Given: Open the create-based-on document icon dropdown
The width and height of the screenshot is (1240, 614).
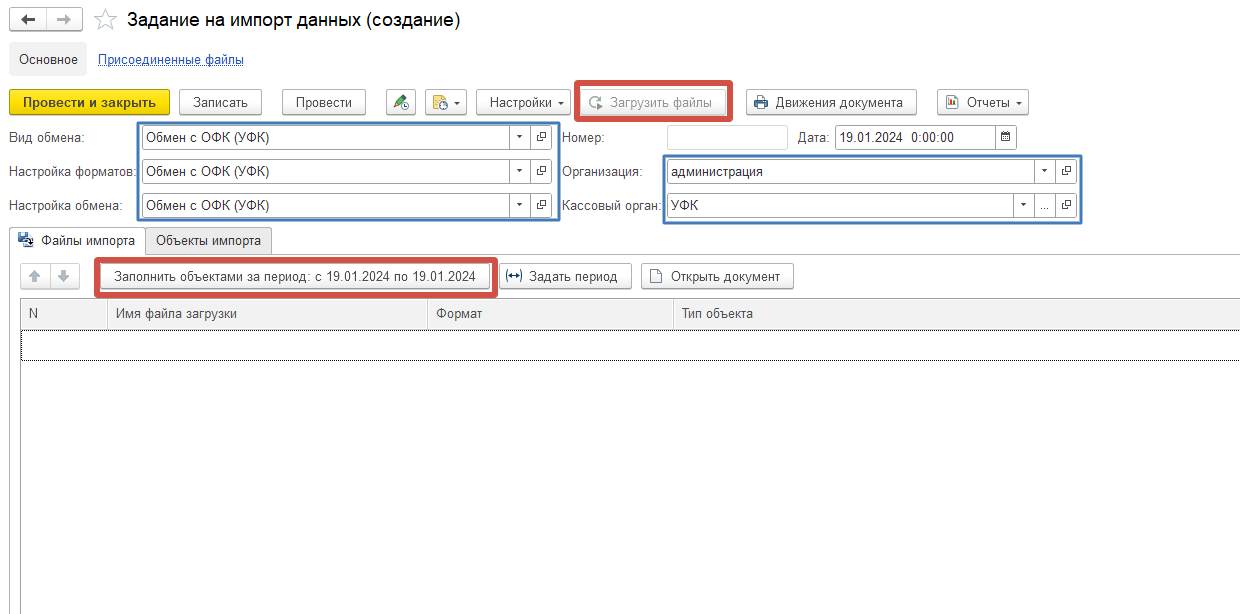Looking at the screenshot, I should [x=446, y=102].
